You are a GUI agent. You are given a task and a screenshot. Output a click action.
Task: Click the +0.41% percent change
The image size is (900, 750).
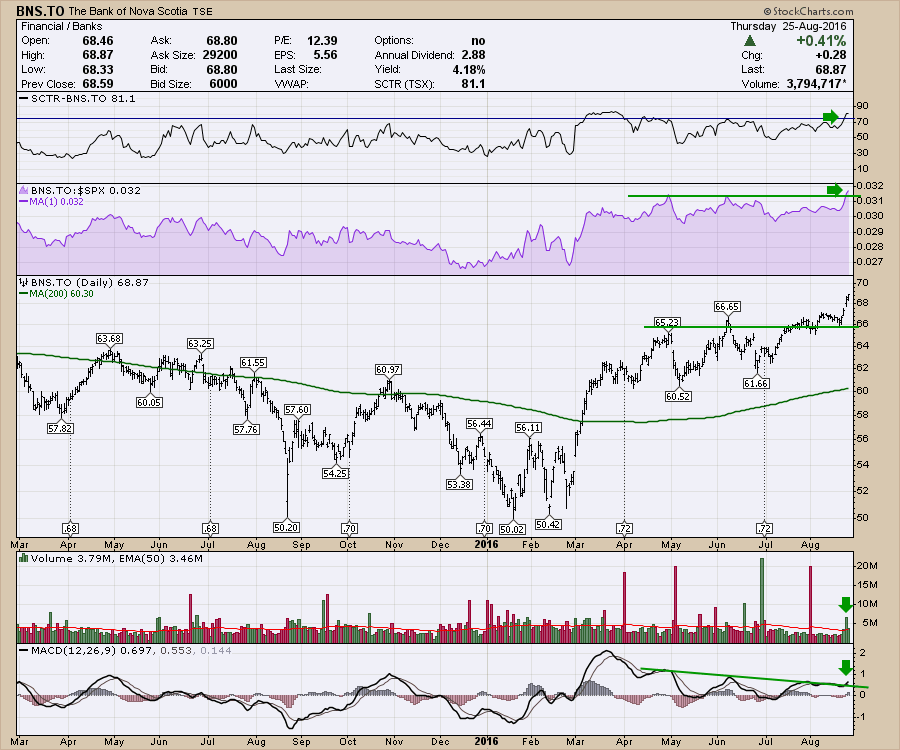pyautogui.click(x=821, y=41)
